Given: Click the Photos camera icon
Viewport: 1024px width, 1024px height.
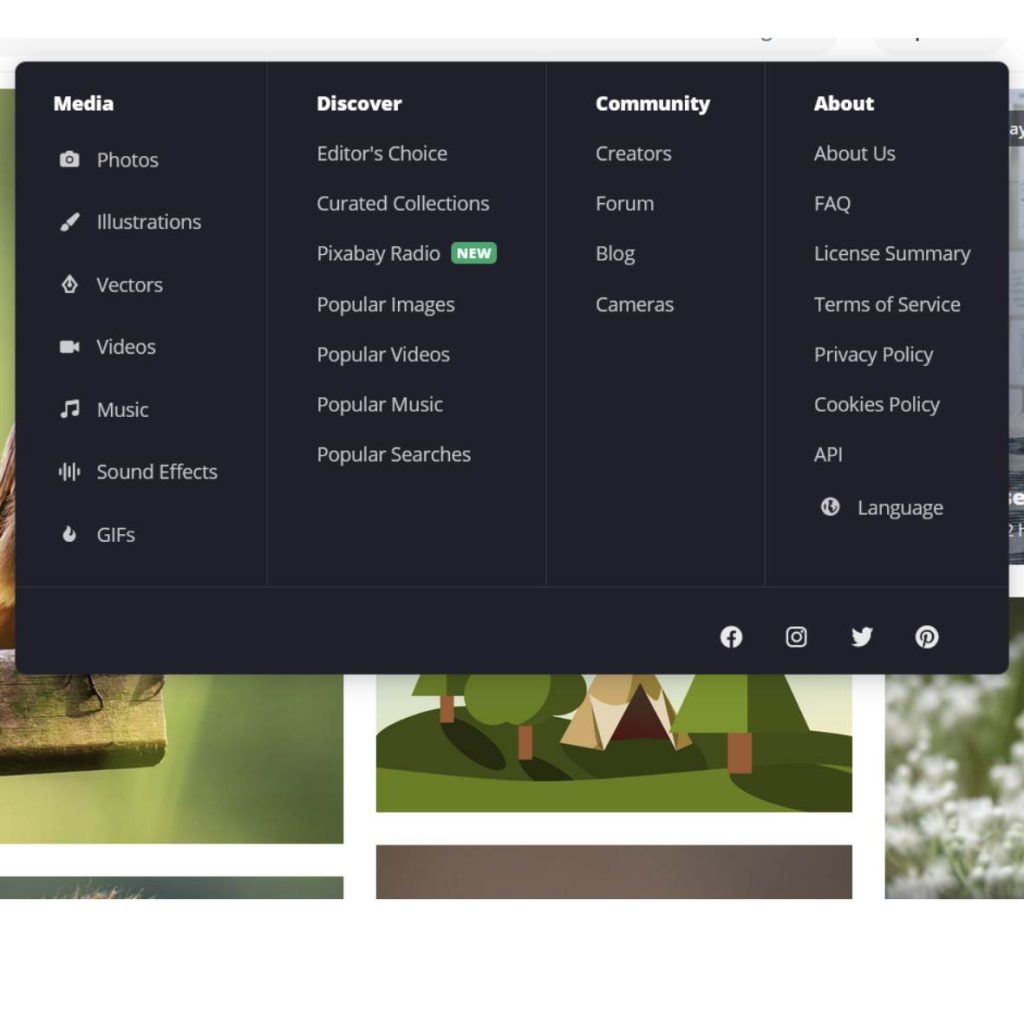Looking at the screenshot, I should 69,160.
